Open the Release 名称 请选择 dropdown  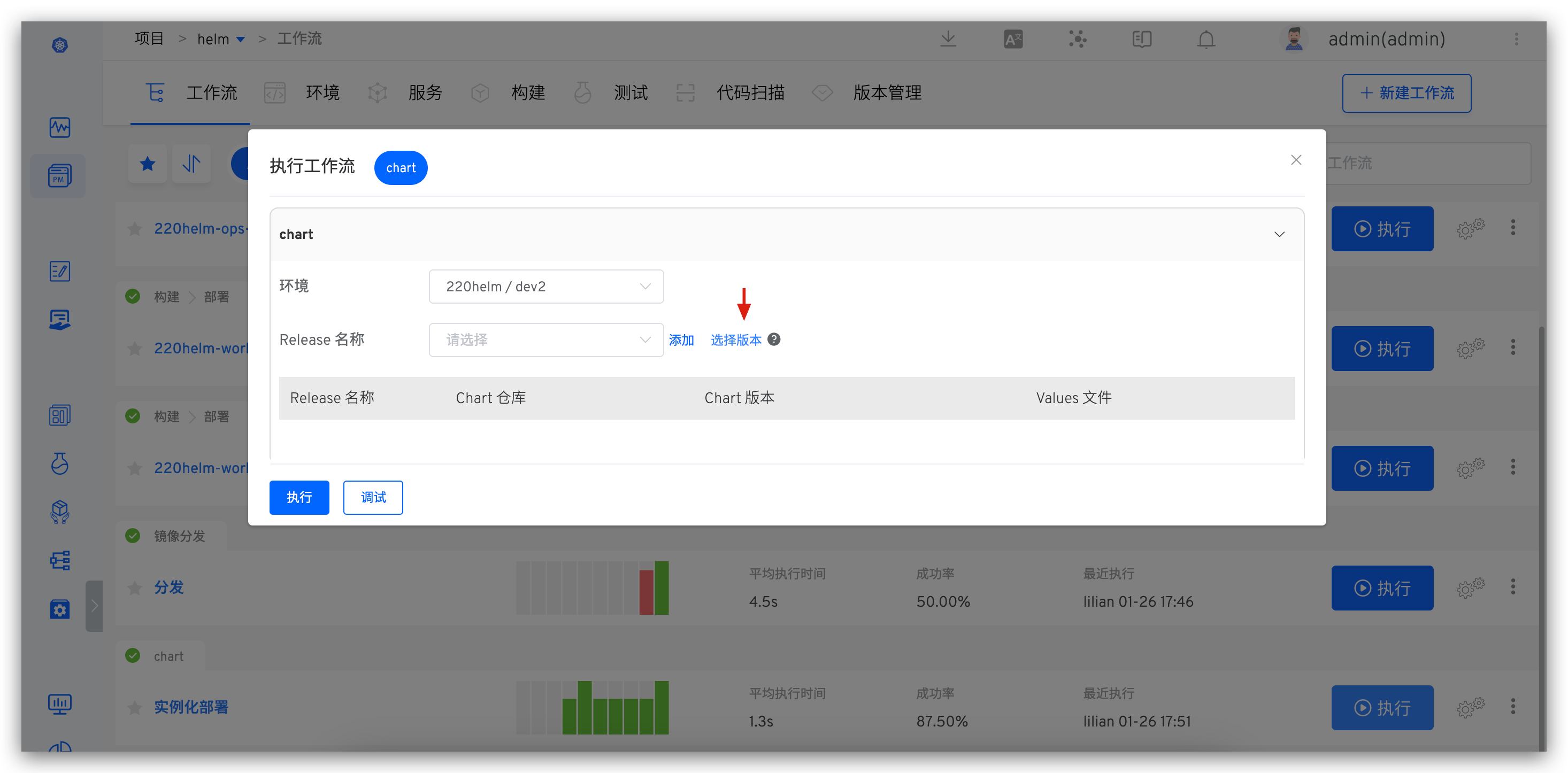click(x=545, y=339)
